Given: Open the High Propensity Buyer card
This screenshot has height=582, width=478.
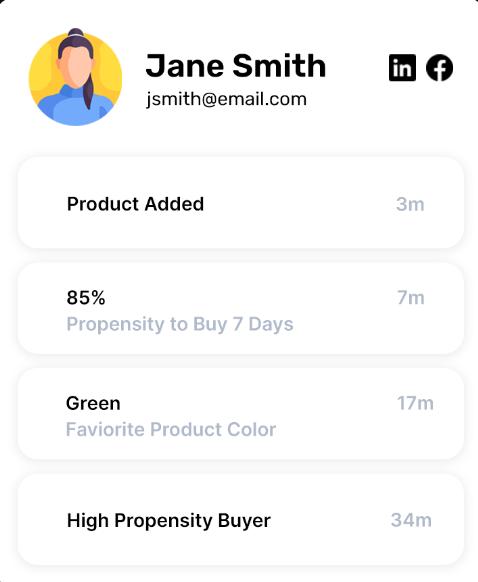Looking at the screenshot, I should [241, 519].
